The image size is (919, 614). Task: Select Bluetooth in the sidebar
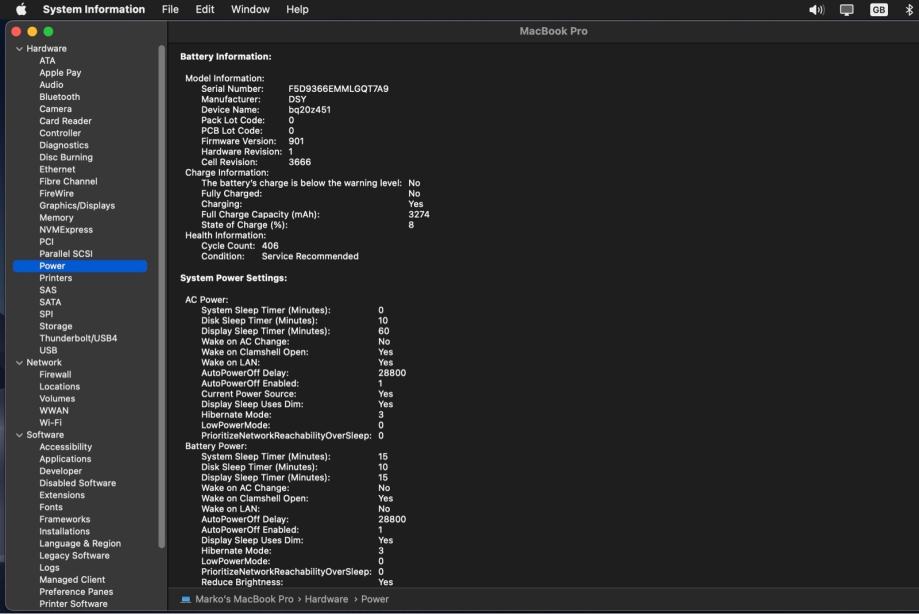pyautogui.click(x=59, y=97)
